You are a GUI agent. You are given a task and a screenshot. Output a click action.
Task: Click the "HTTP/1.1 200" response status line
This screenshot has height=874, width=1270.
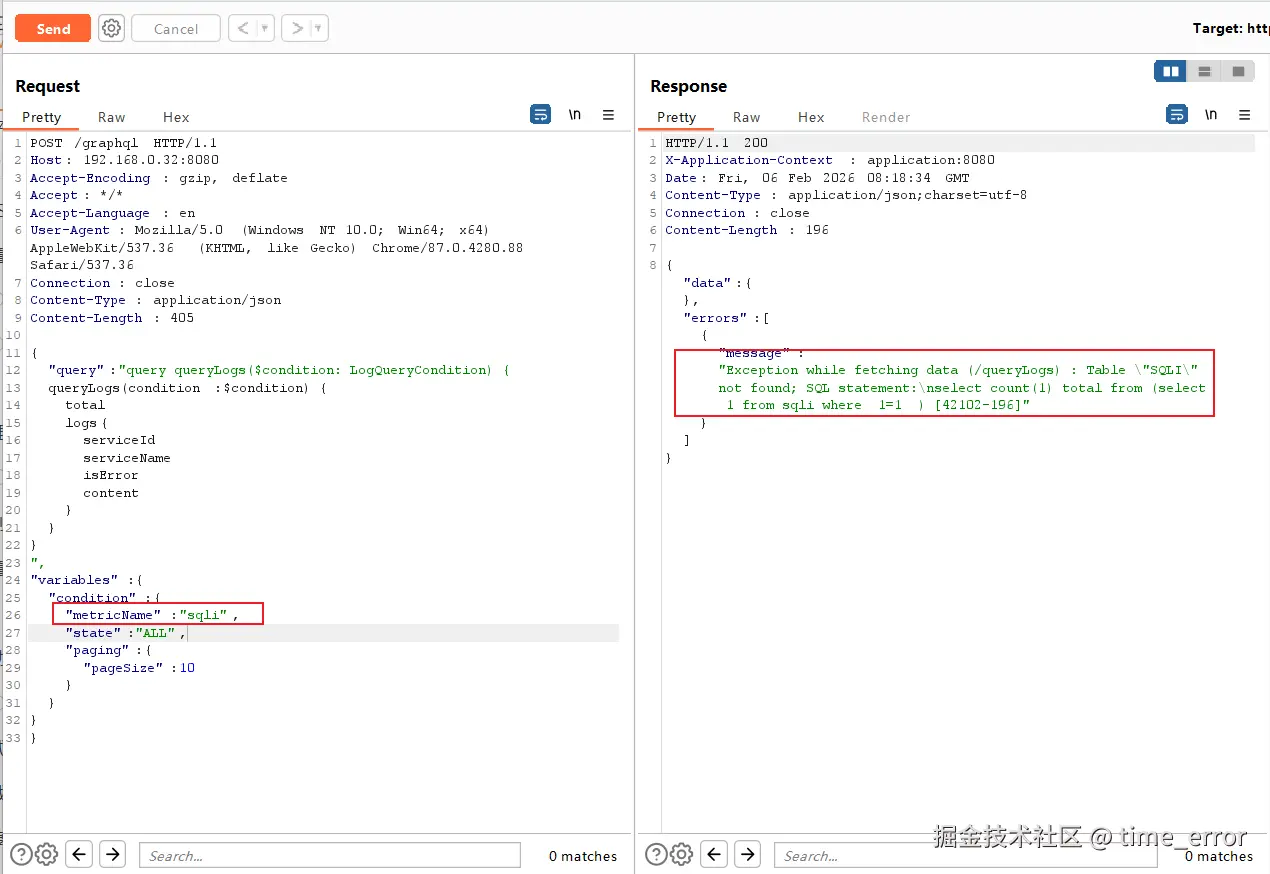pyautogui.click(x=717, y=143)
